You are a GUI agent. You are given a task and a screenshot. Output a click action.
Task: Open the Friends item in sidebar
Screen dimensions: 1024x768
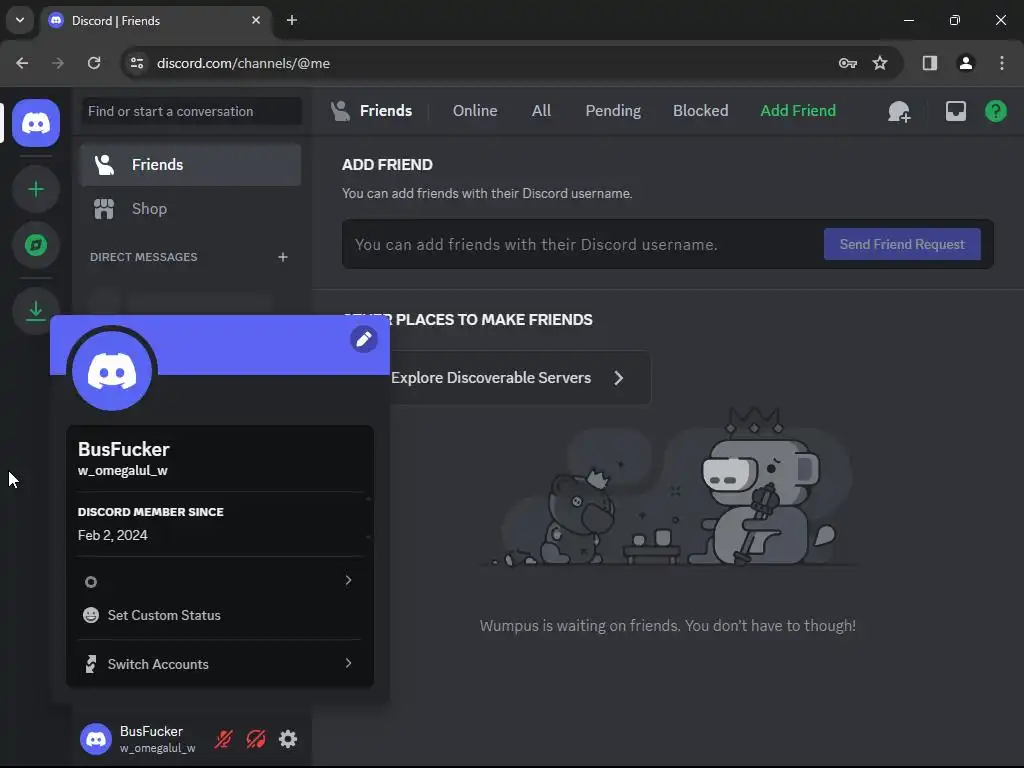(x=191, y=165)
